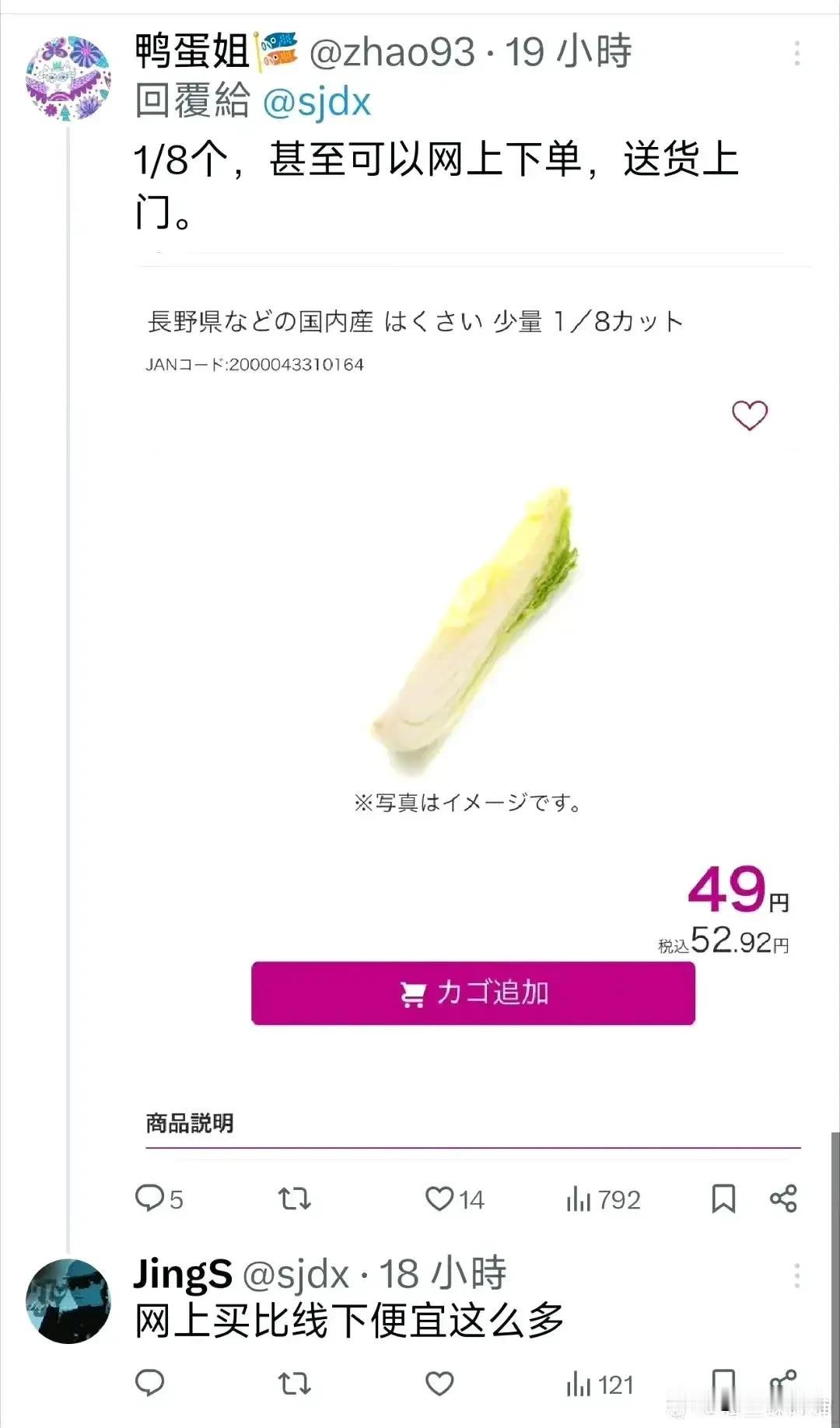Viewport: 840px width, 1428px height.
Task: Bookmark the cabbage tweet
Action: tap(723, 1199)
